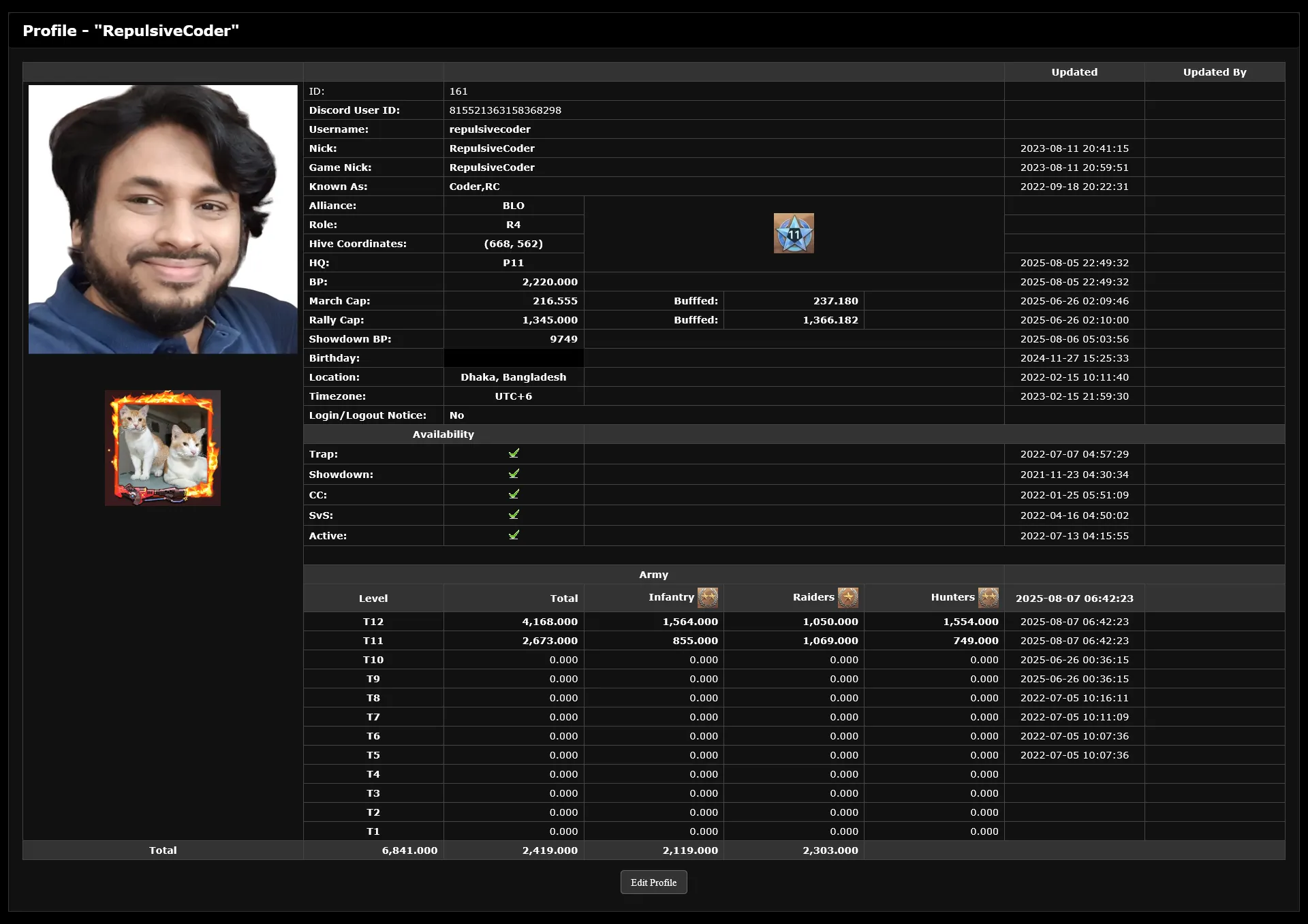Click the HQ level 11 star badge
This screenshot has width=1308, height=924.
[794, 234]
